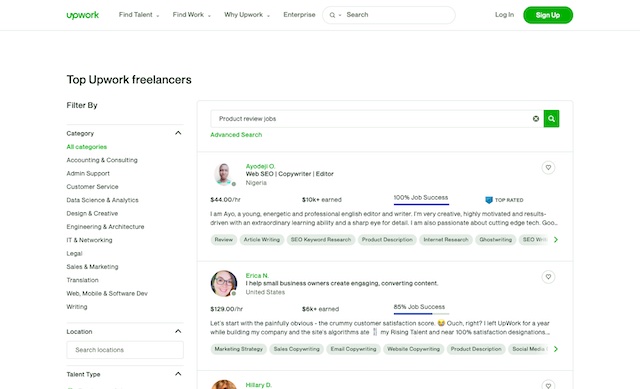
Task: Click the Log In link
Action: tap(504, 15)
